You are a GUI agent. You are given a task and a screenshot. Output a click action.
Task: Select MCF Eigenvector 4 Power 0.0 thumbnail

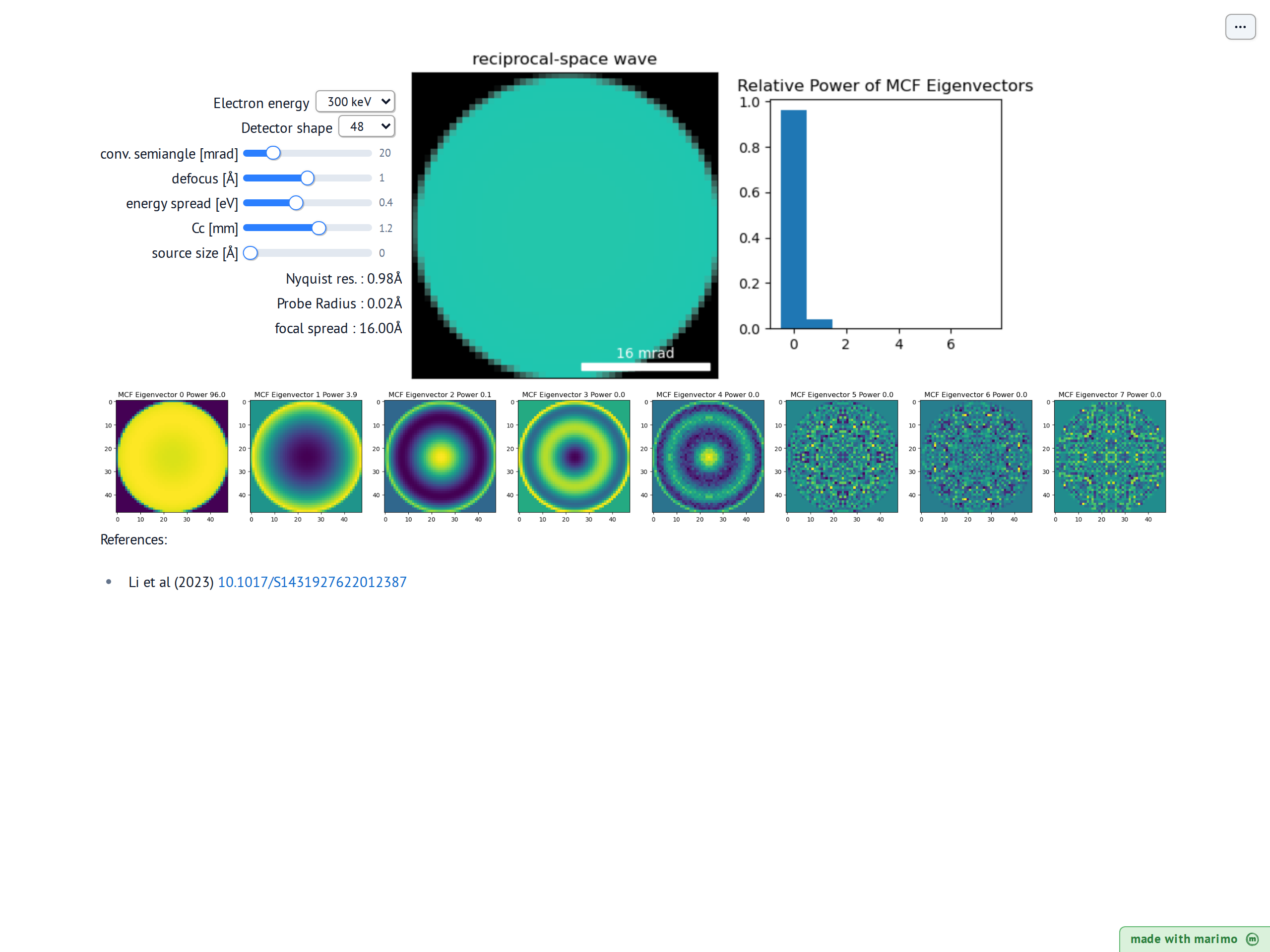pos(708,456)
